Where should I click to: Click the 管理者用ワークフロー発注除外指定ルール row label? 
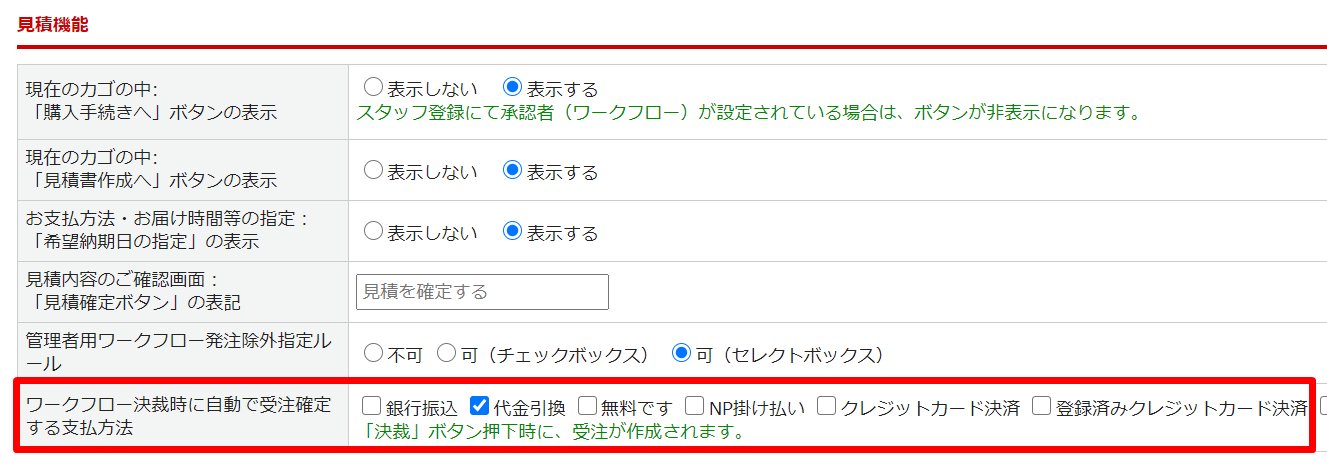click(177, 353)
